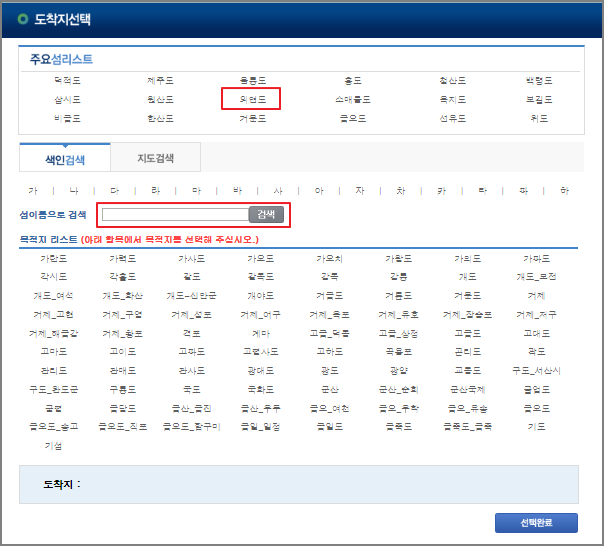Select destination 거제_어구
Image resolution: width=604 pixels, height=546 pixels.
click(260, 314)
